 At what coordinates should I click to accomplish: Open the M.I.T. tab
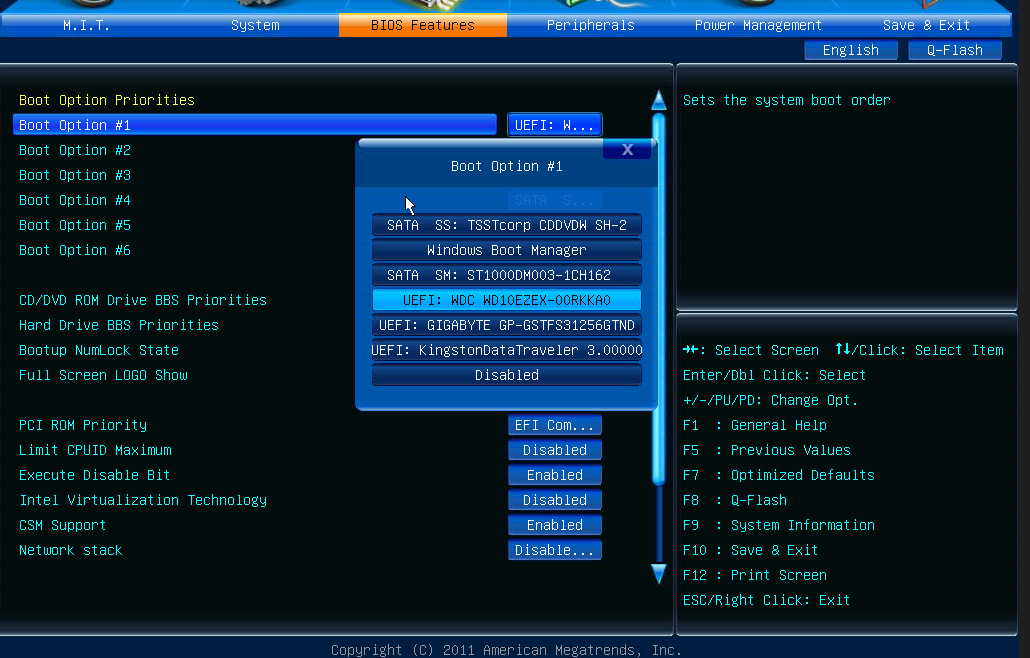(x=86, y=25)
